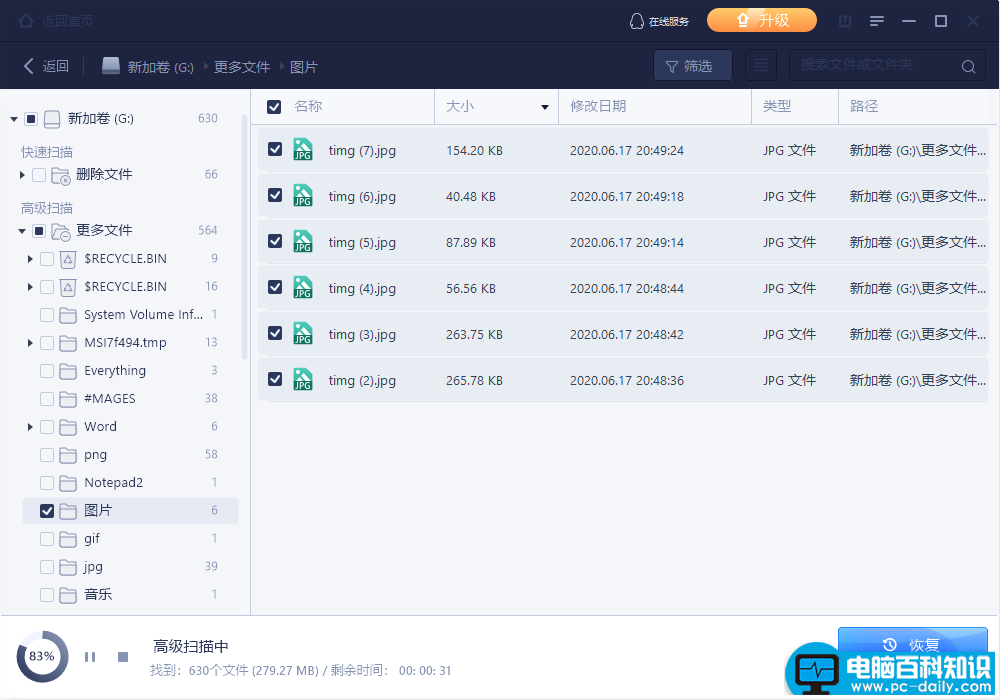The height and width of the screenshot is (700, 1000).
Task: Uncheck the timg (6).jpg checkbox
Action: (x=275, y=195)
